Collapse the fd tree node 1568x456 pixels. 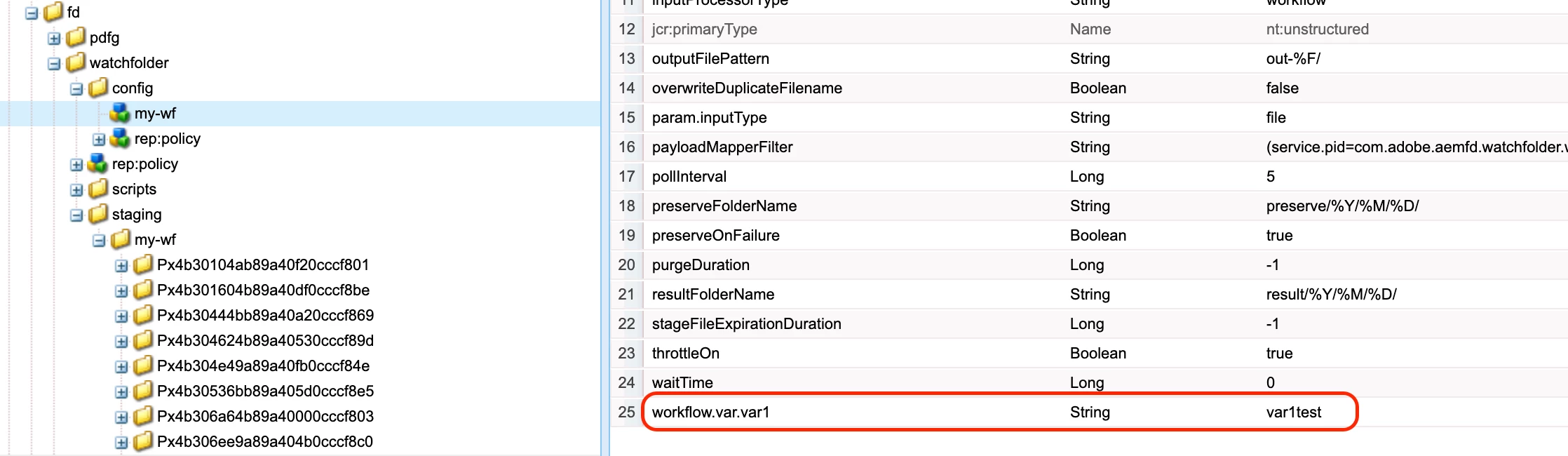click(x=32, y=13)
